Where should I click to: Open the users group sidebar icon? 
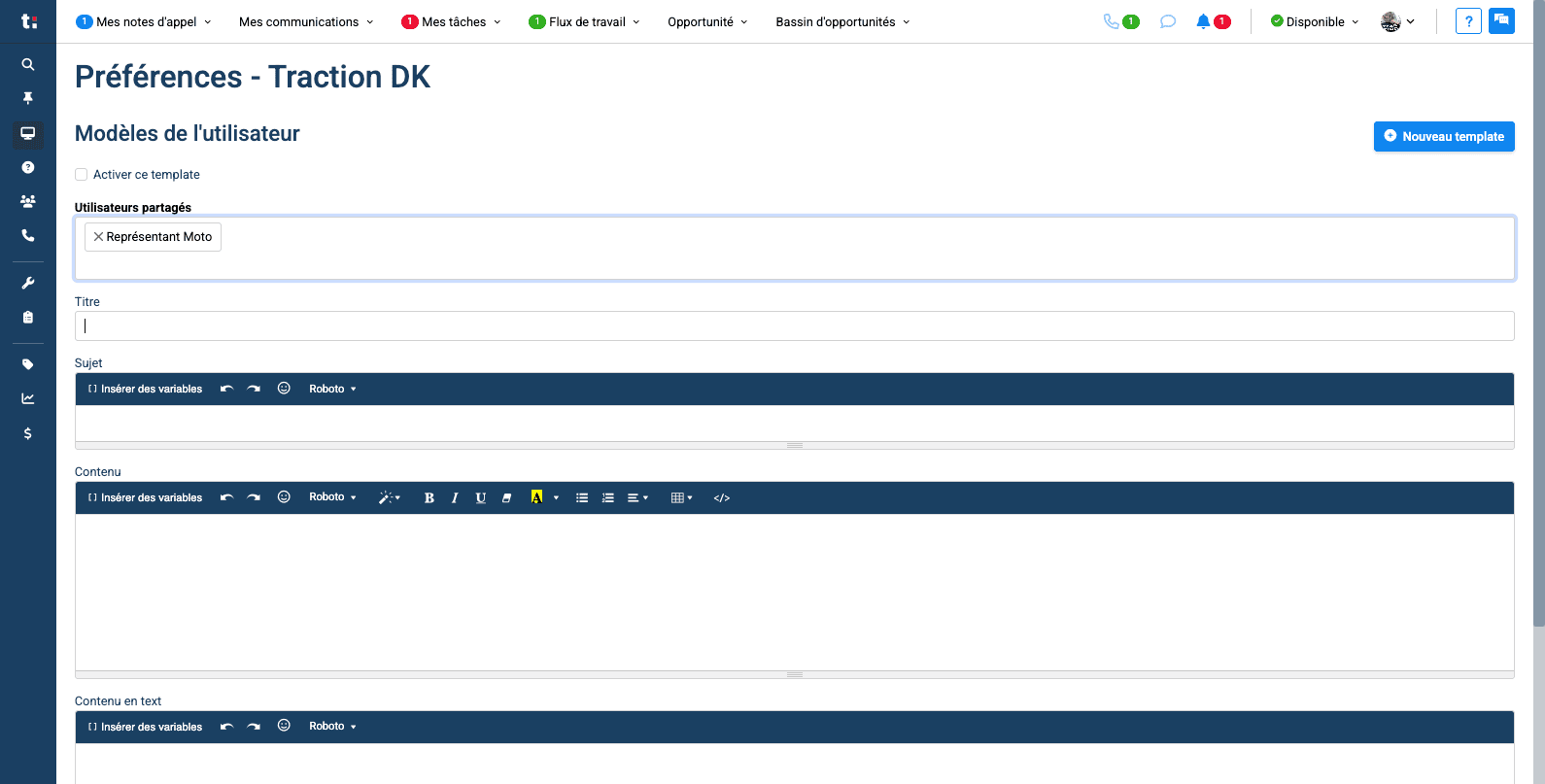pyautogui.click(x=28, y=201)
